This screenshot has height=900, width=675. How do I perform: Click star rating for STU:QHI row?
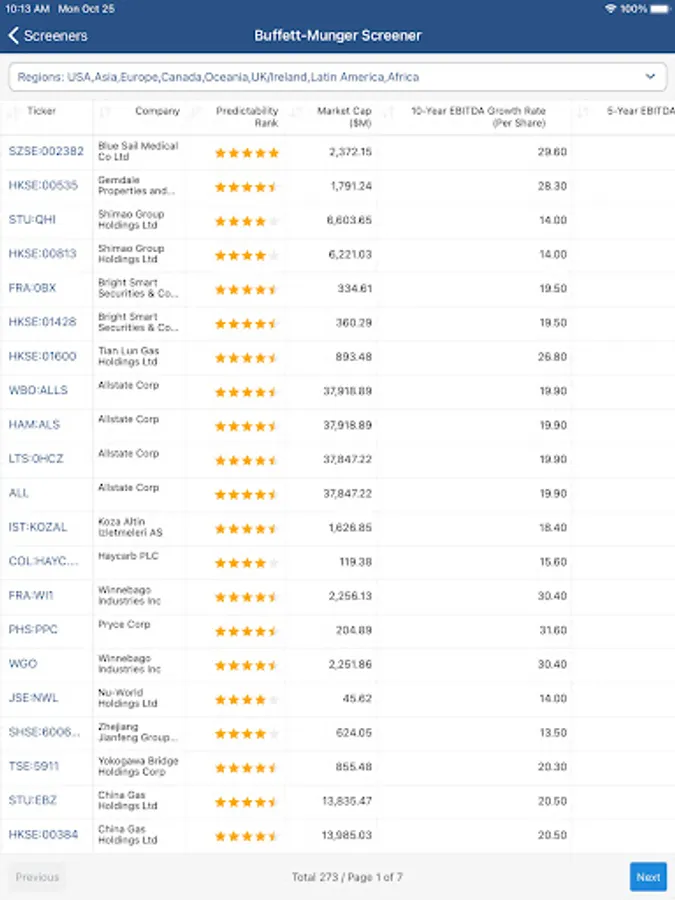click(x=247, y=222)
